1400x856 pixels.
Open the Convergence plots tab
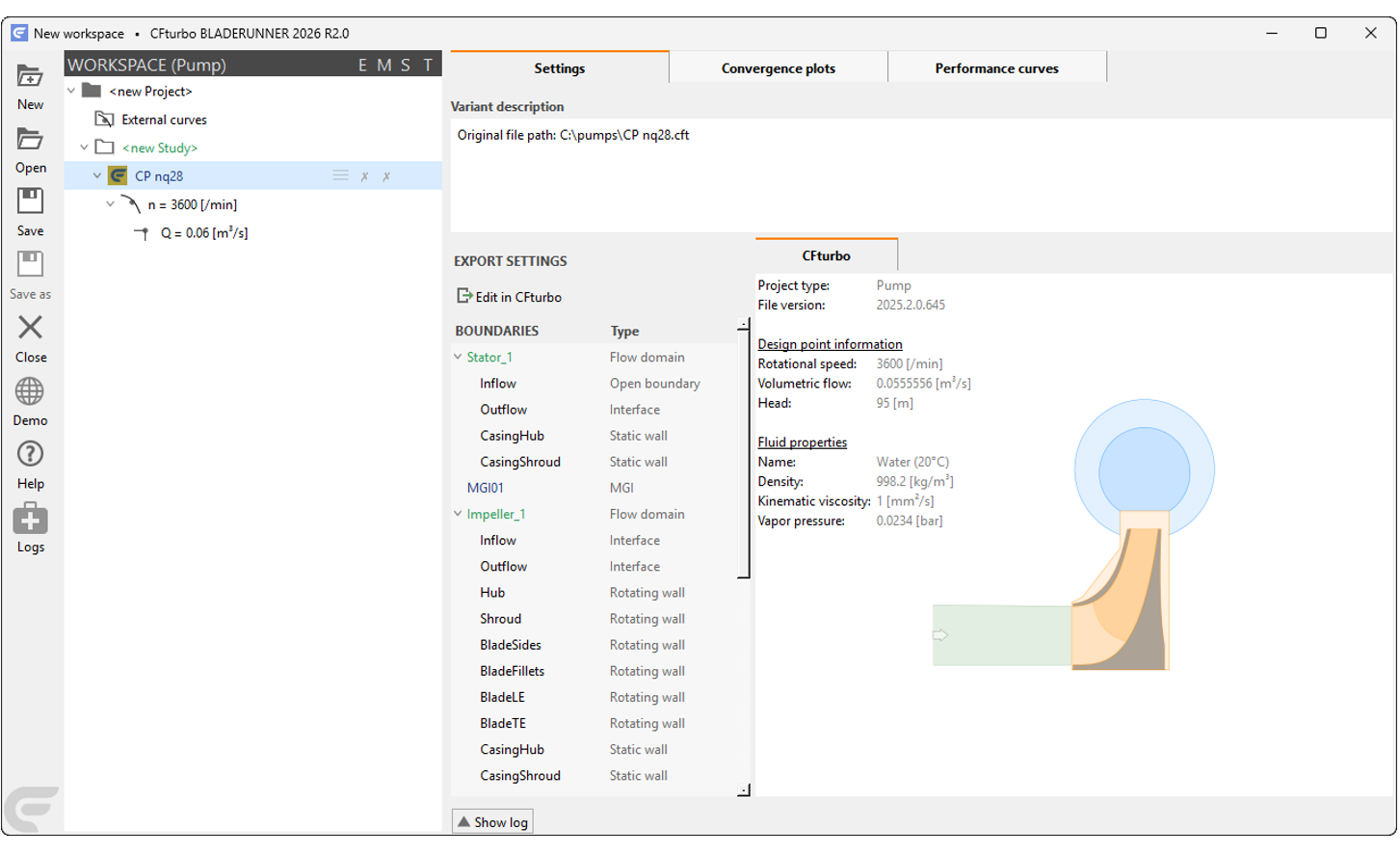coord(779,68)
